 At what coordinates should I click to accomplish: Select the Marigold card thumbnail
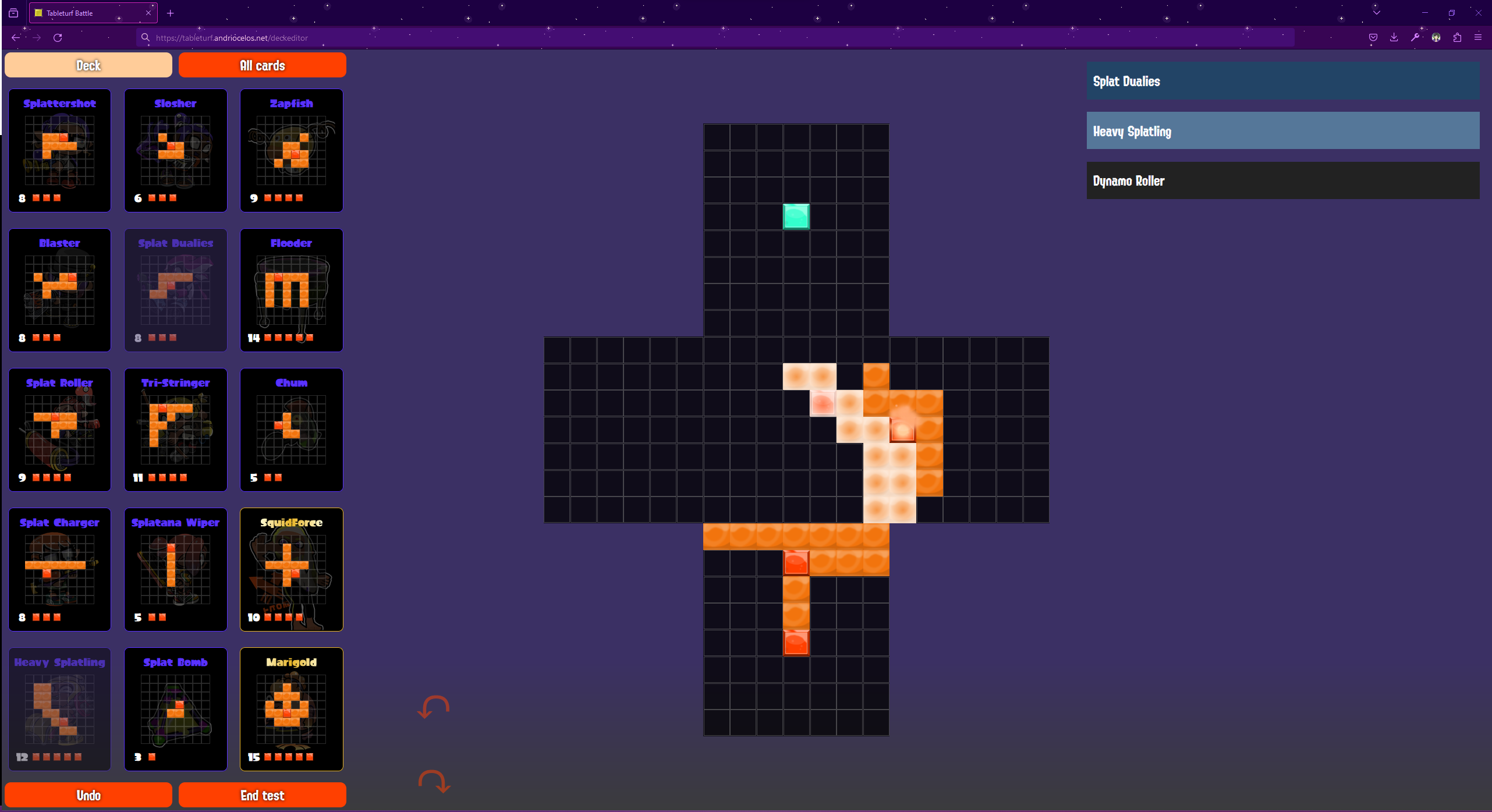pyautogui.click(x=291, y=710)
